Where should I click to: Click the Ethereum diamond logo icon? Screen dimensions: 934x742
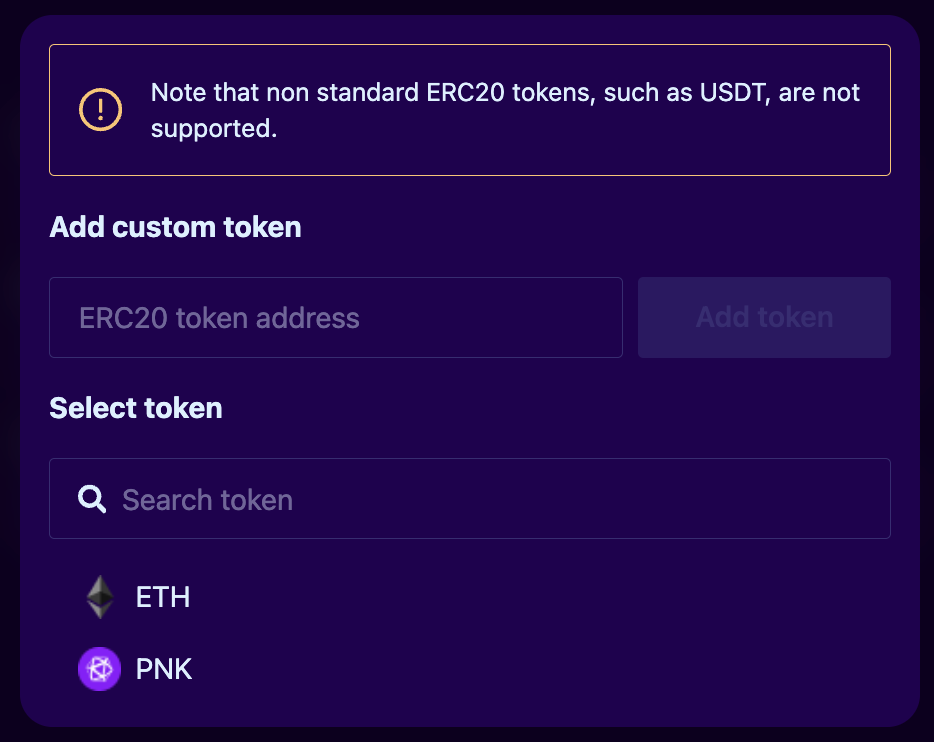[x=99, y=597]
